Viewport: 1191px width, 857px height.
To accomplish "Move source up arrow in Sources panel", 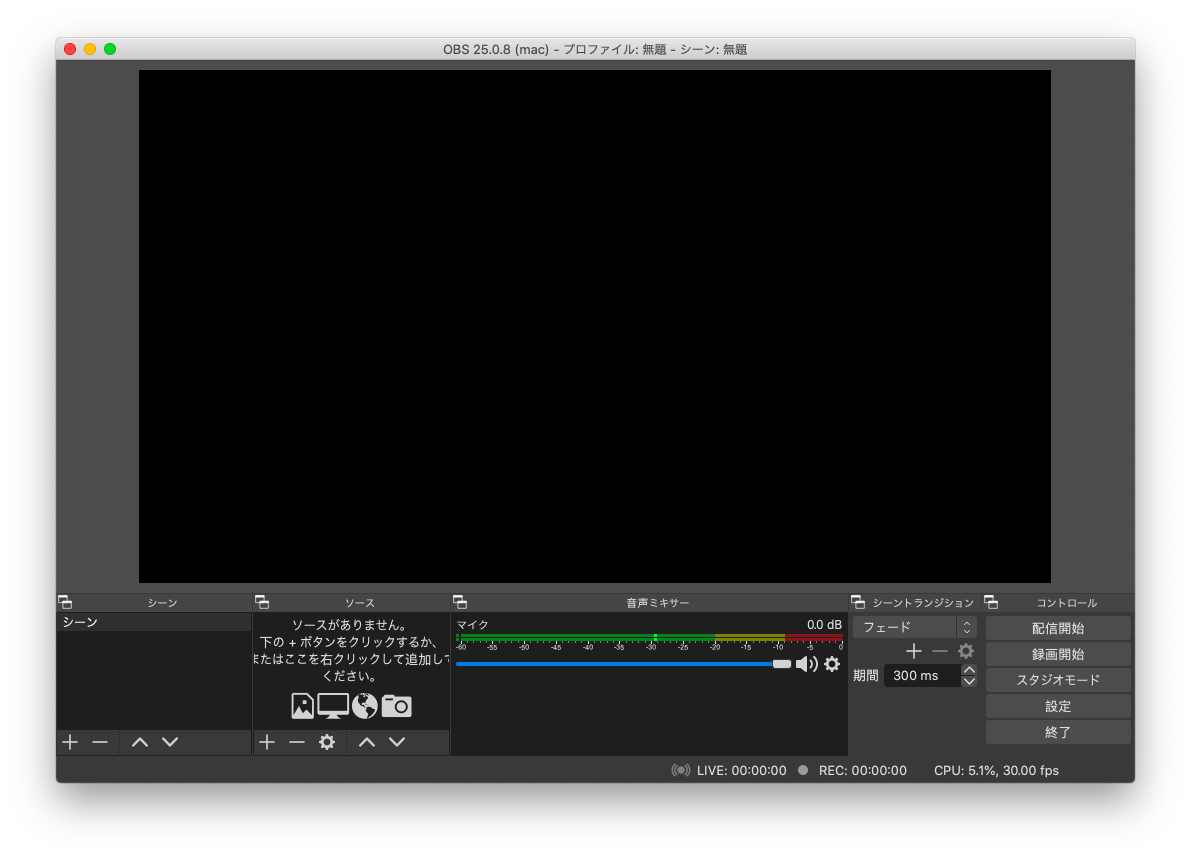I will (367, 742).
